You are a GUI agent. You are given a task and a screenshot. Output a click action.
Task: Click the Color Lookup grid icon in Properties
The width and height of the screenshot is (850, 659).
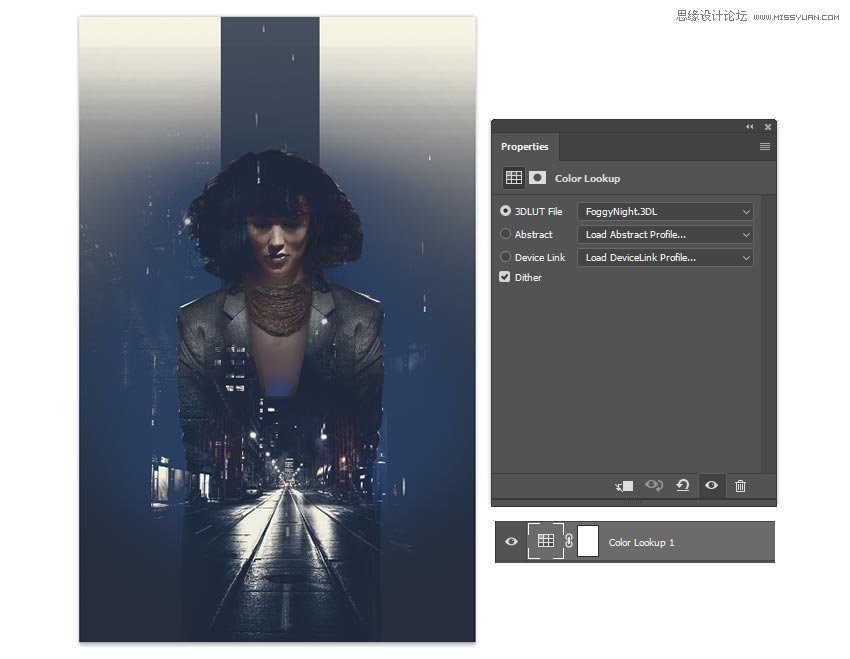tap(513, 177)
